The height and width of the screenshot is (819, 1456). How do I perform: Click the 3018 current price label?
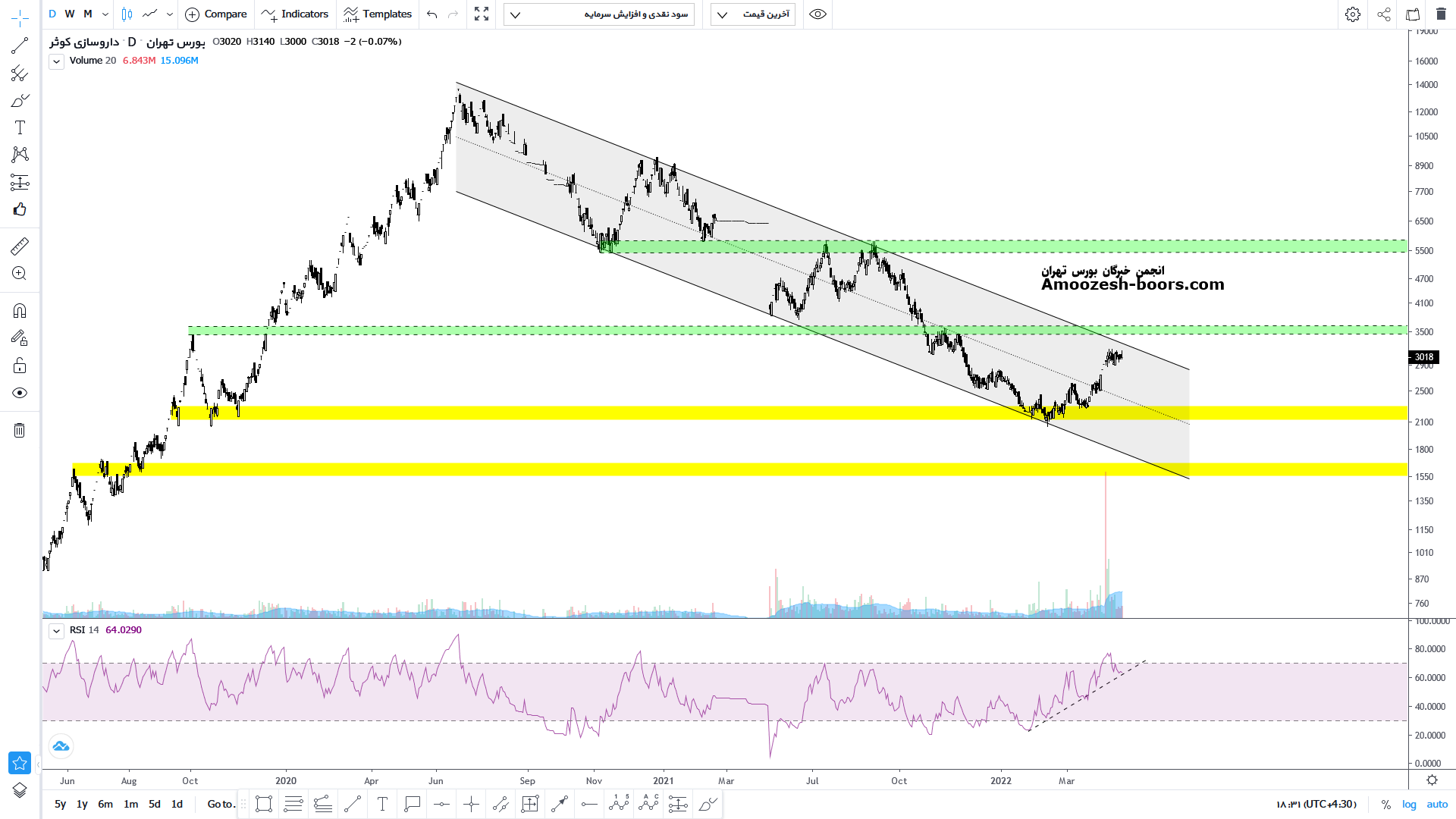tap(1423, 357)
